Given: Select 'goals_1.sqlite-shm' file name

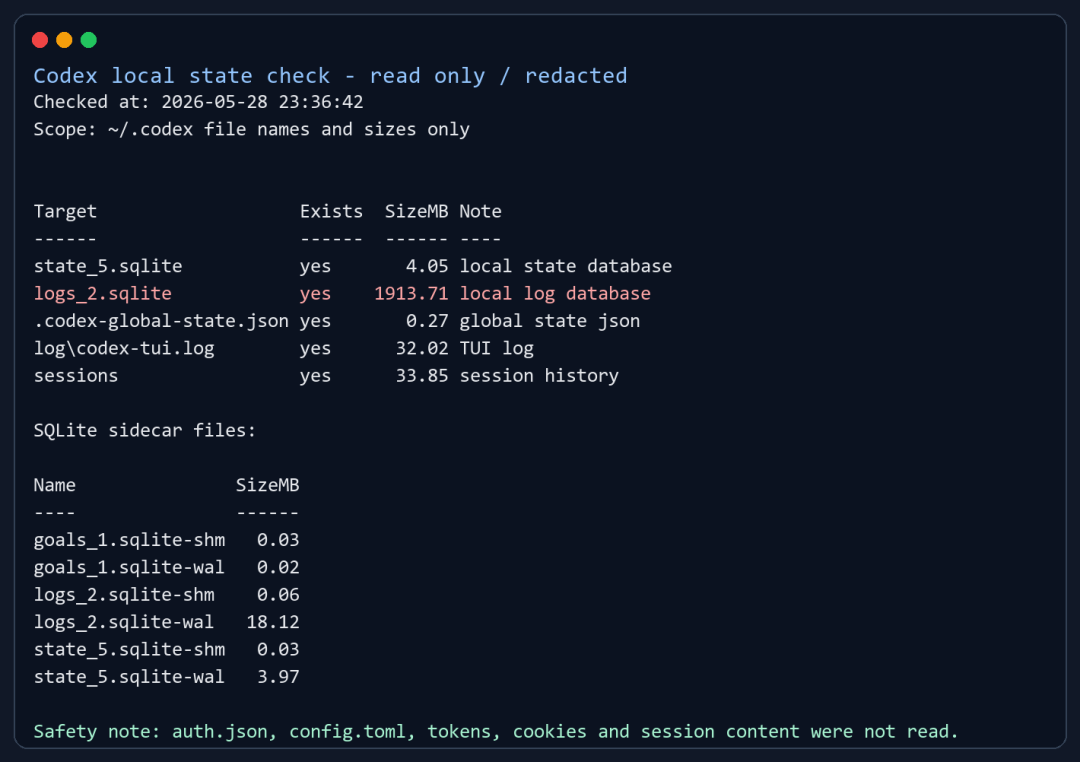Looking at the screenshot, I should click(x=129, y=540).
